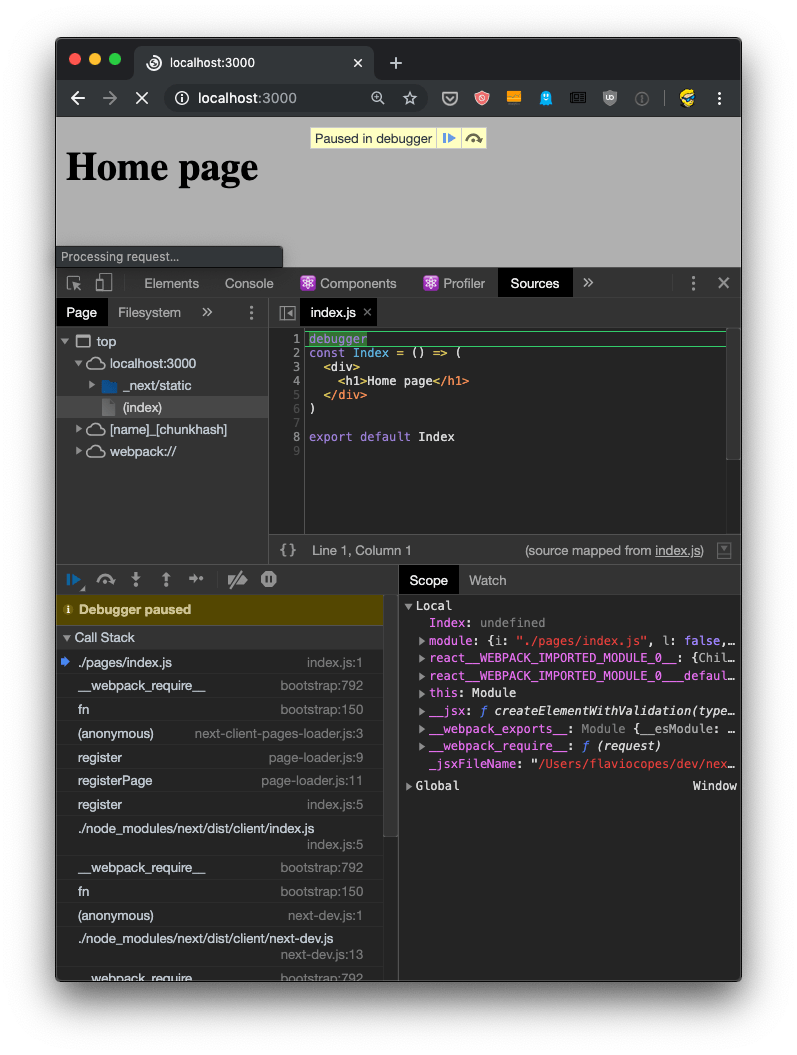Expand the Global scope section
797x1055 pixels.
point(409,786)
